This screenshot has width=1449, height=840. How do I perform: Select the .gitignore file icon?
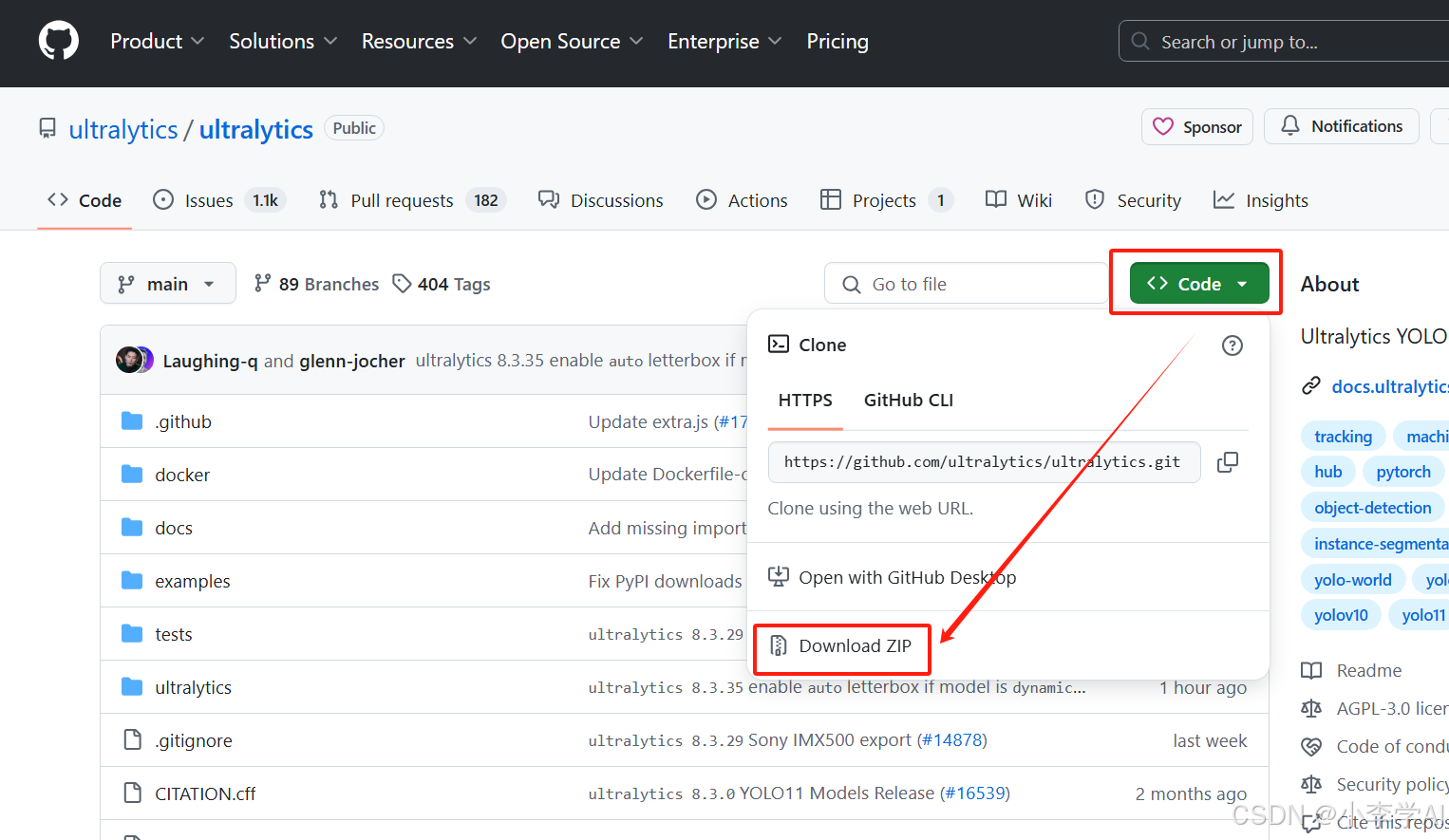click(133, 740)
